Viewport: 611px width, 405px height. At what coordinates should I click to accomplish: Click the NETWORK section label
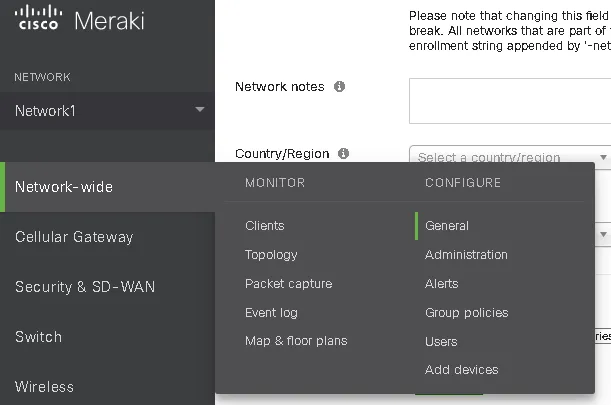point(42,77)
